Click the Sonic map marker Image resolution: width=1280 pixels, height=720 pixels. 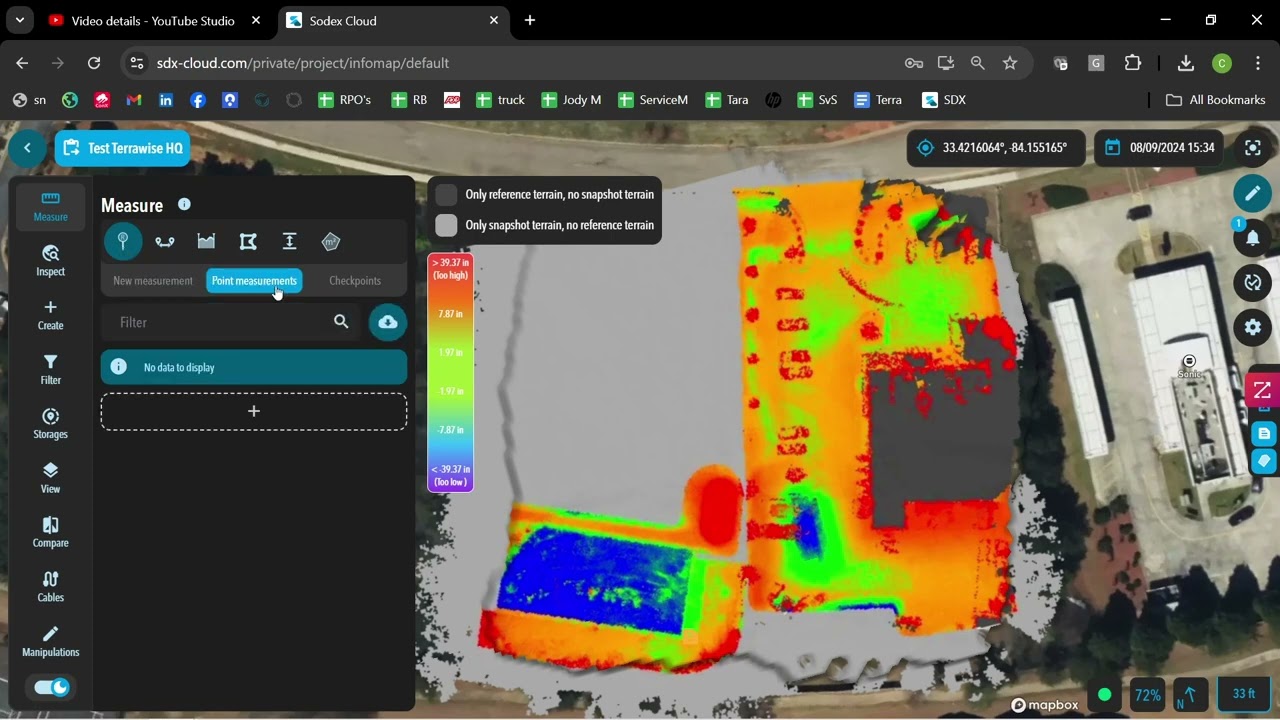coord(1189,362)
